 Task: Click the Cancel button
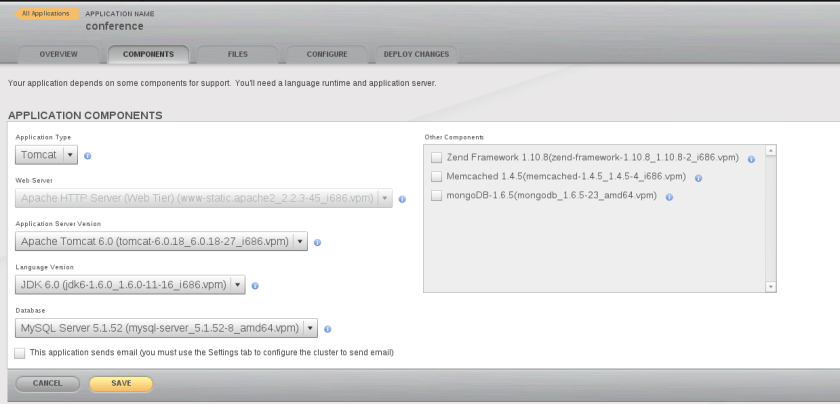pos(47,383)
